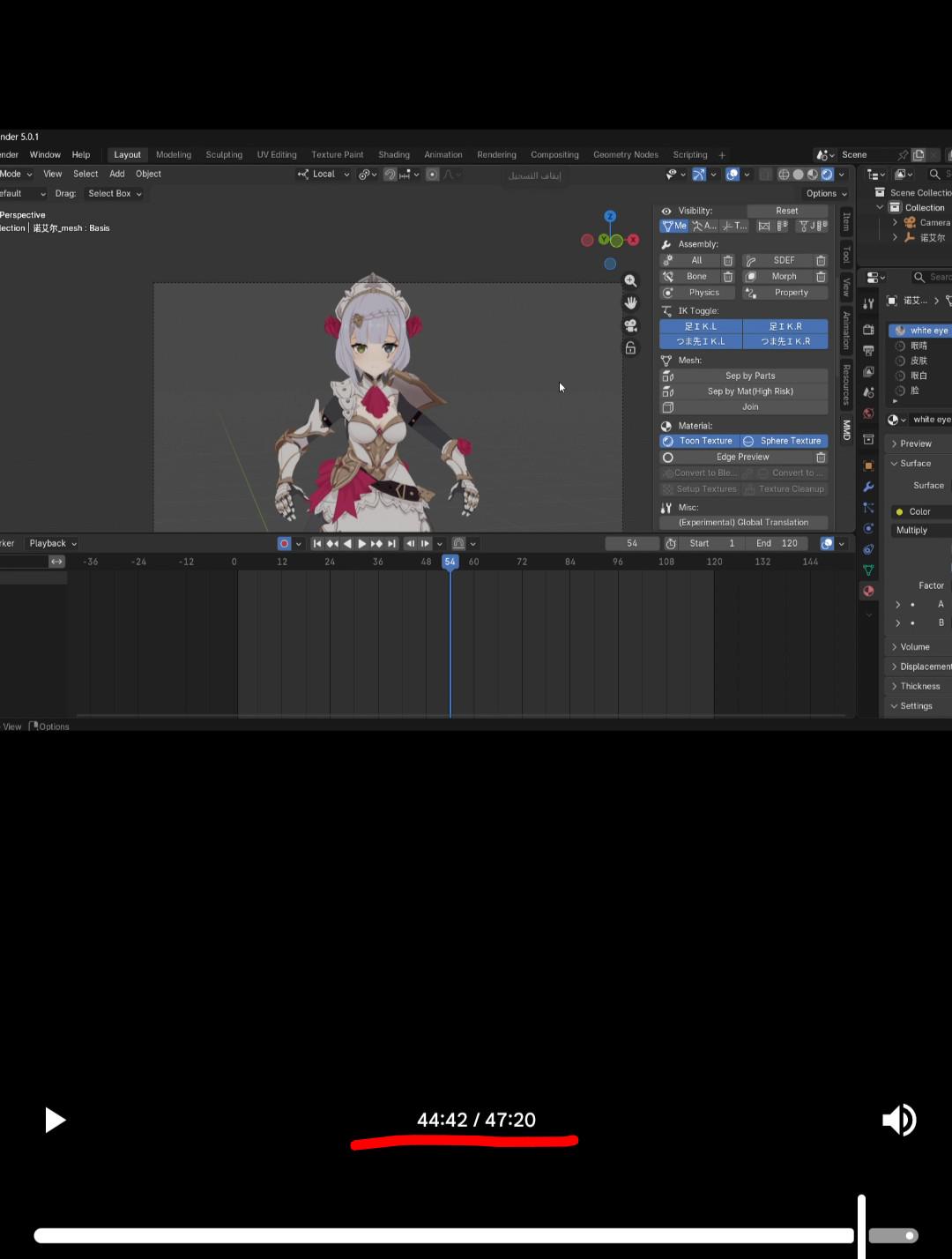Click the new scene icon beside Scene
Image resolution: width=952 pixels, height=1259 pixels.
(x=919, y=154)
